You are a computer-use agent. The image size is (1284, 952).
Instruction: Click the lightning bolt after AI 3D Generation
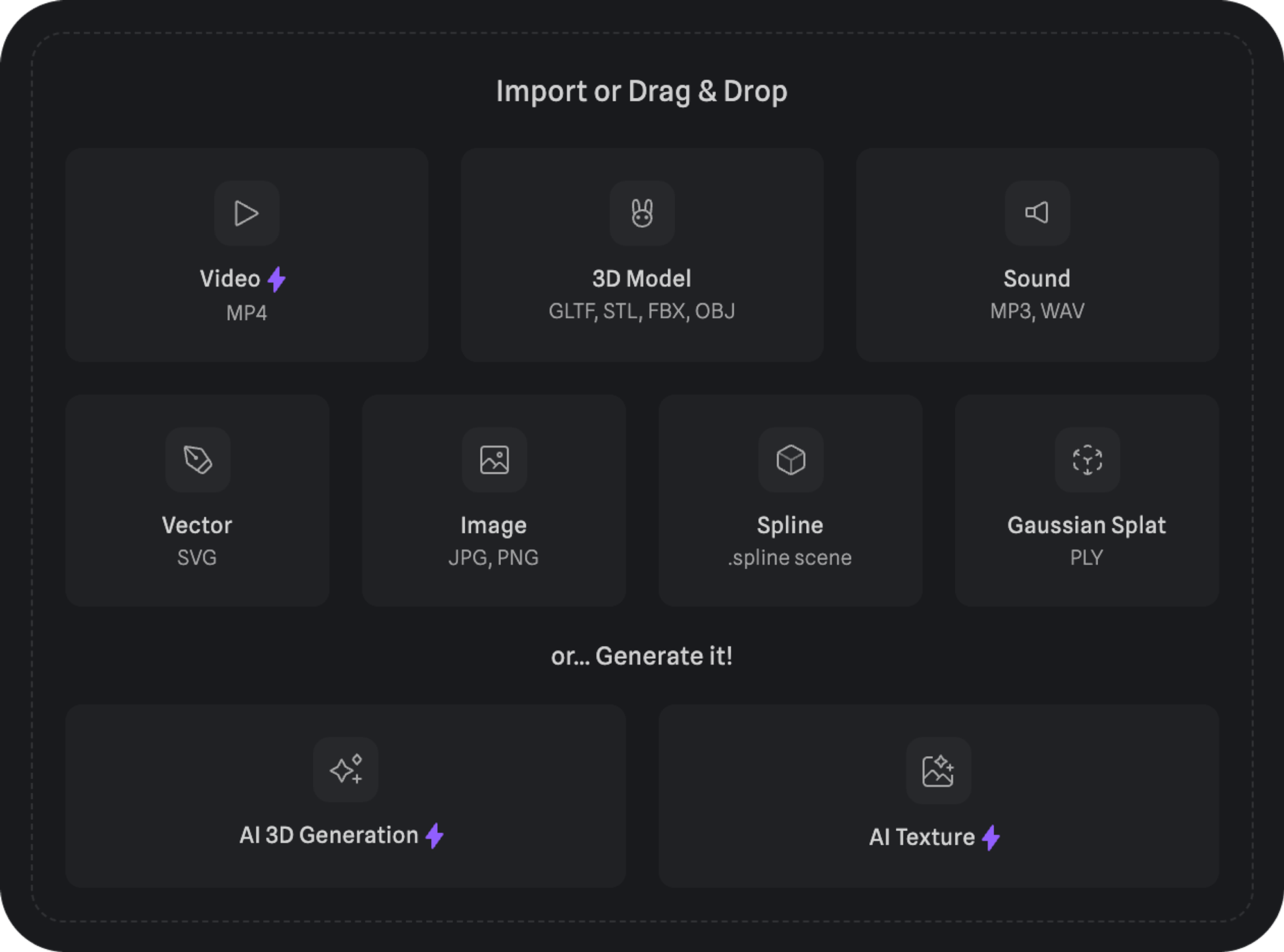coord(435,836)
